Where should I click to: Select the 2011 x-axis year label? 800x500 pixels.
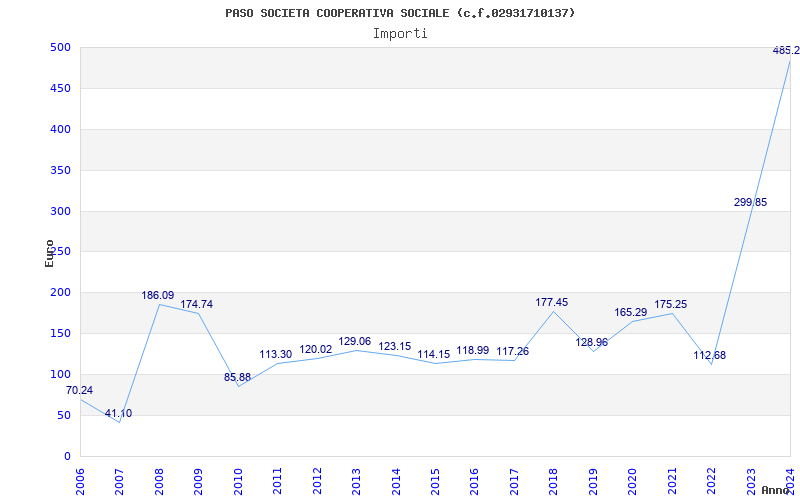coord(278,482)
